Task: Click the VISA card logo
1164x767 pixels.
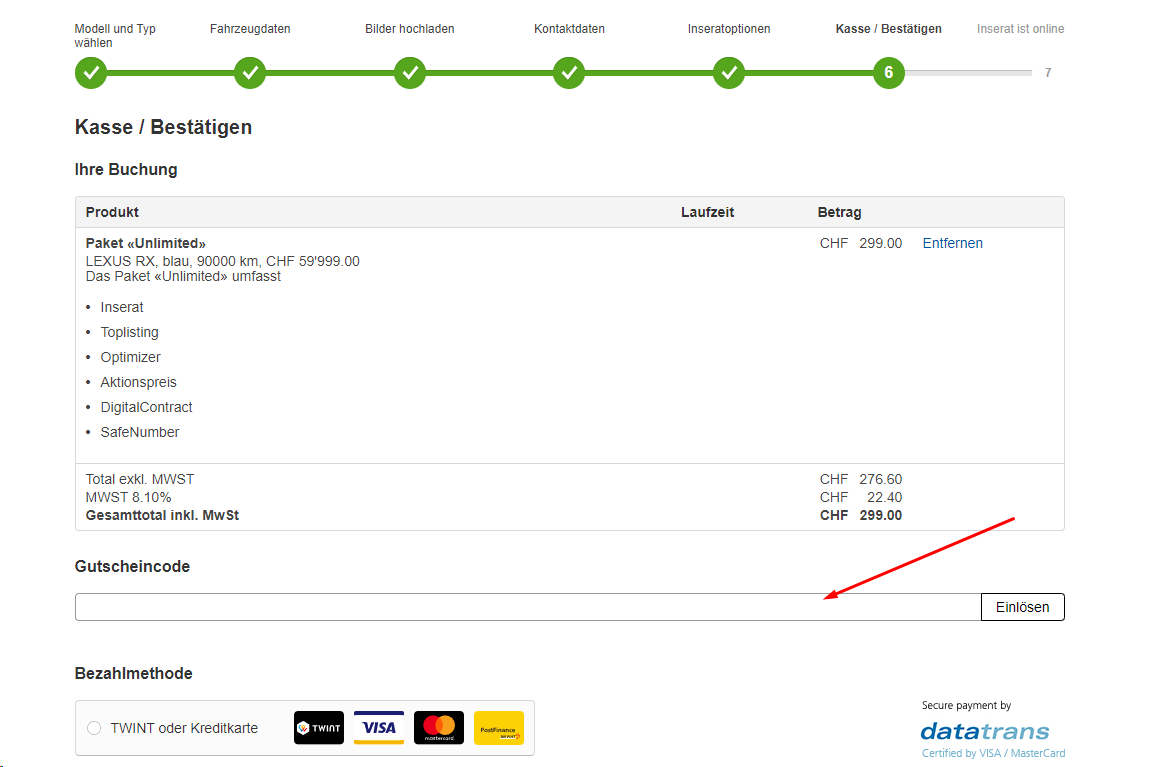Action: (x=379, y=728)
